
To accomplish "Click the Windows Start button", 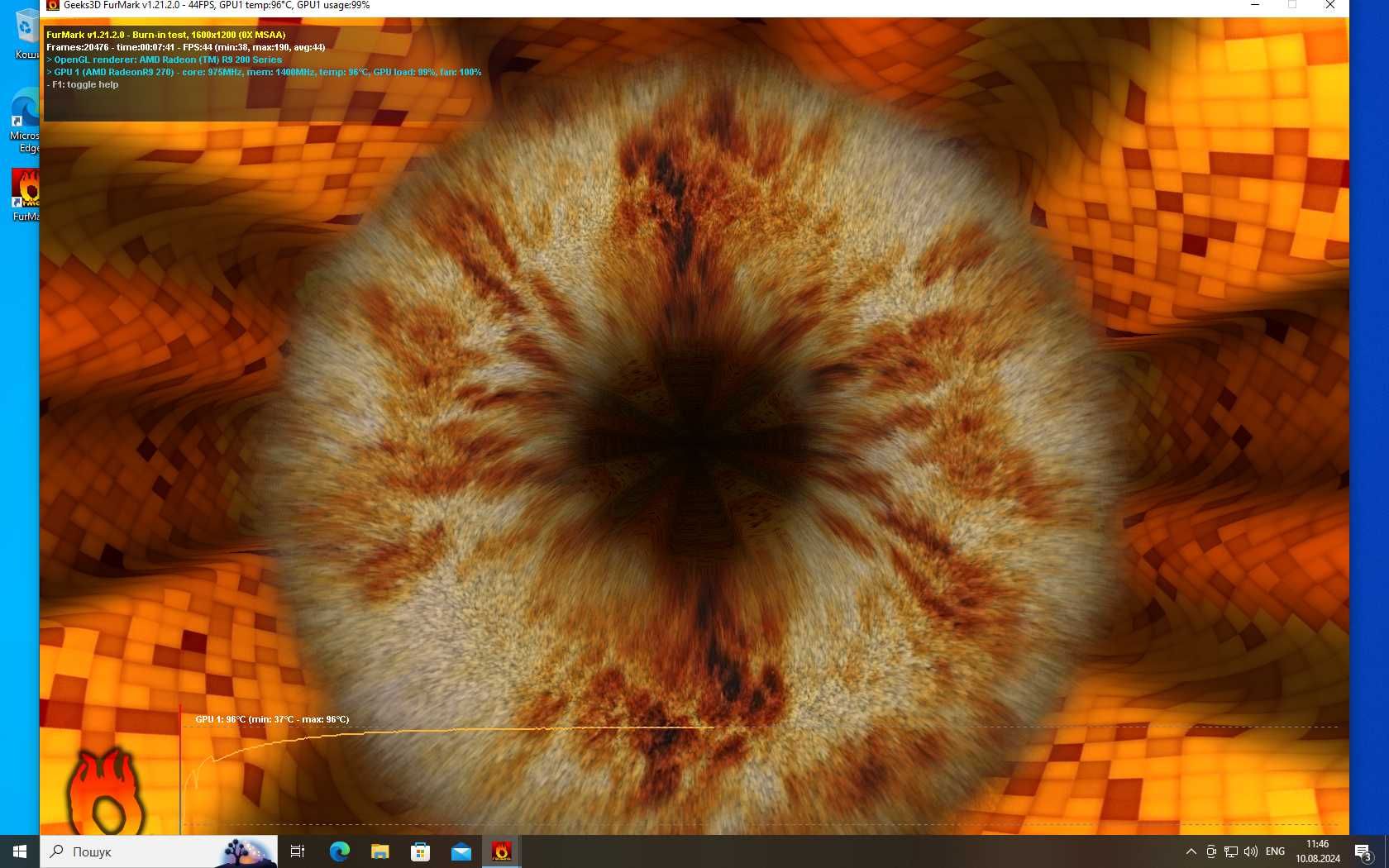I will pos(20,851).
